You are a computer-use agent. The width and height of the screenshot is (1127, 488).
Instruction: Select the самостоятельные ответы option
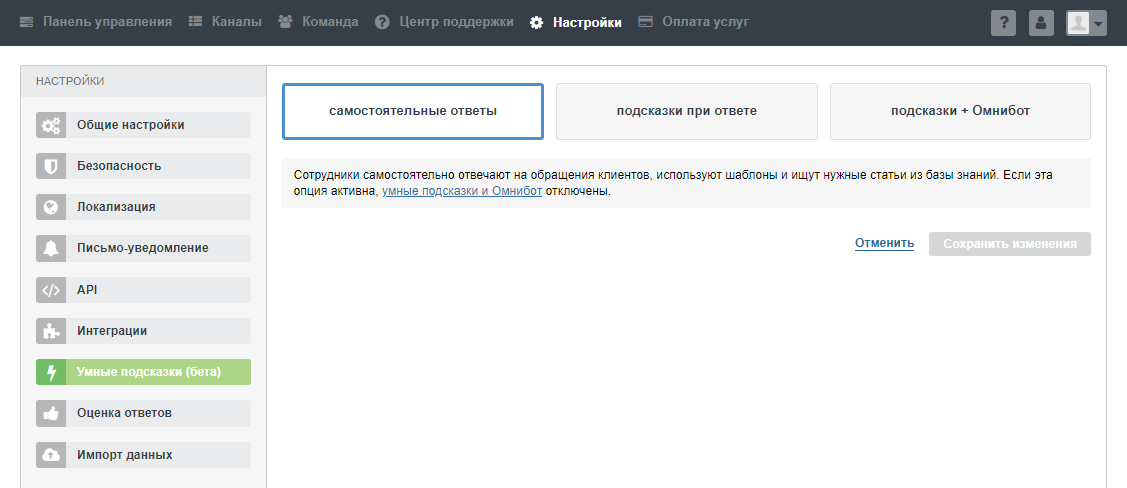click(x=413, y=111)
